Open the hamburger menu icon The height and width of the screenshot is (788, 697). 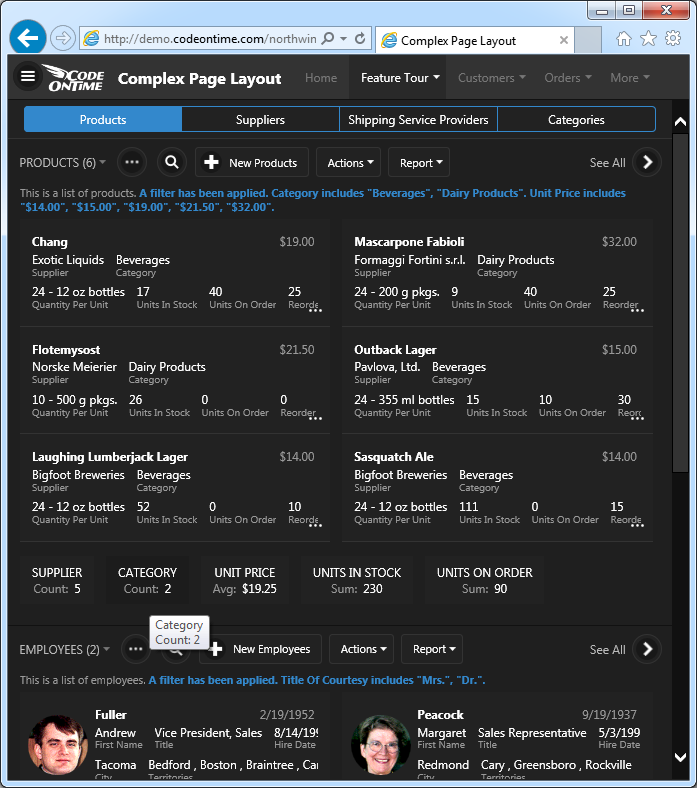(28, 76)
